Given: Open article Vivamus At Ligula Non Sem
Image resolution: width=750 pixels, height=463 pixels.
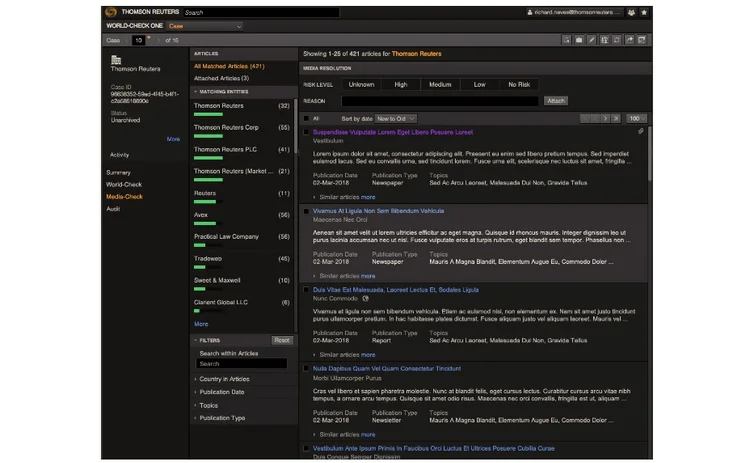Looking at the screenshot, I should [378, 211].
